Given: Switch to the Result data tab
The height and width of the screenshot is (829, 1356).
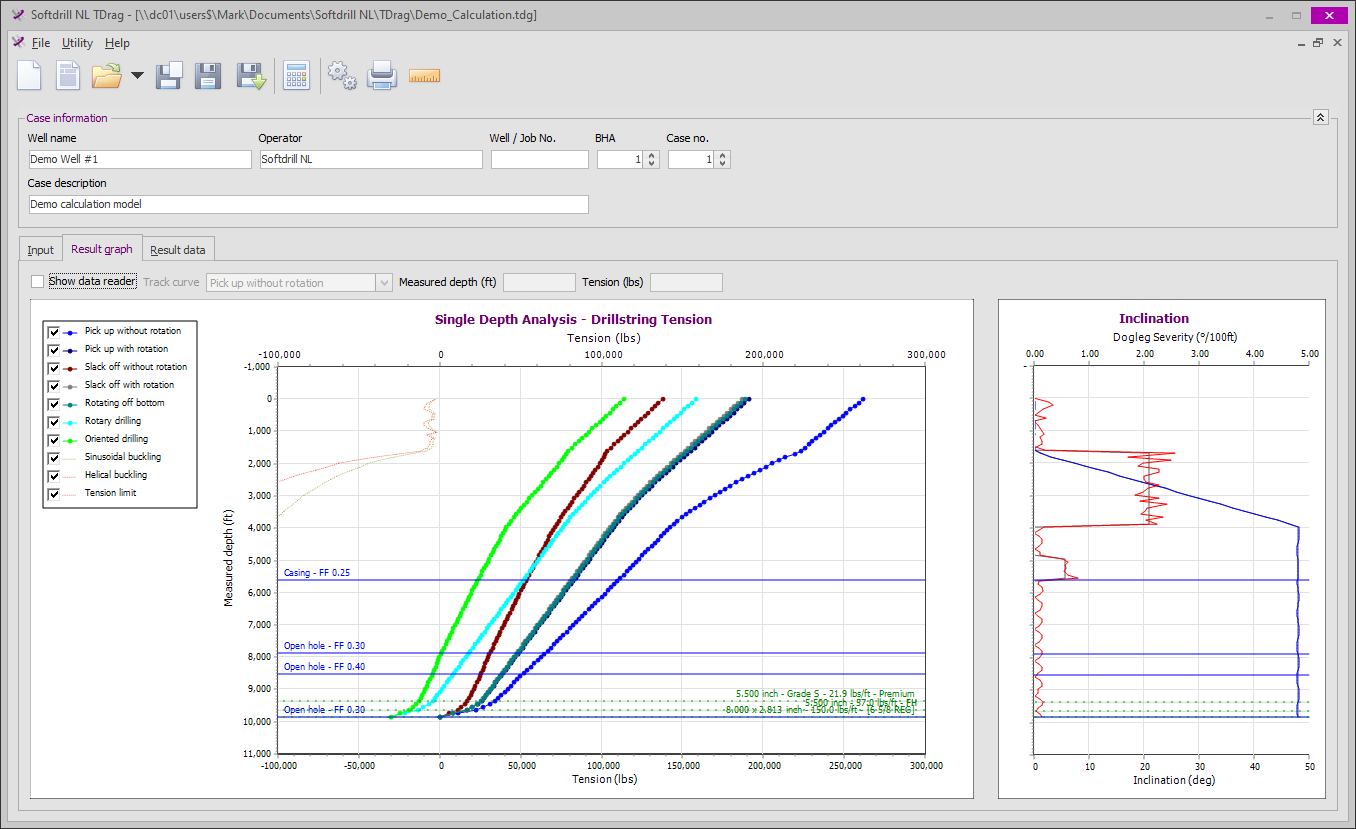Looking at the screenshot, I should (178, 250).
